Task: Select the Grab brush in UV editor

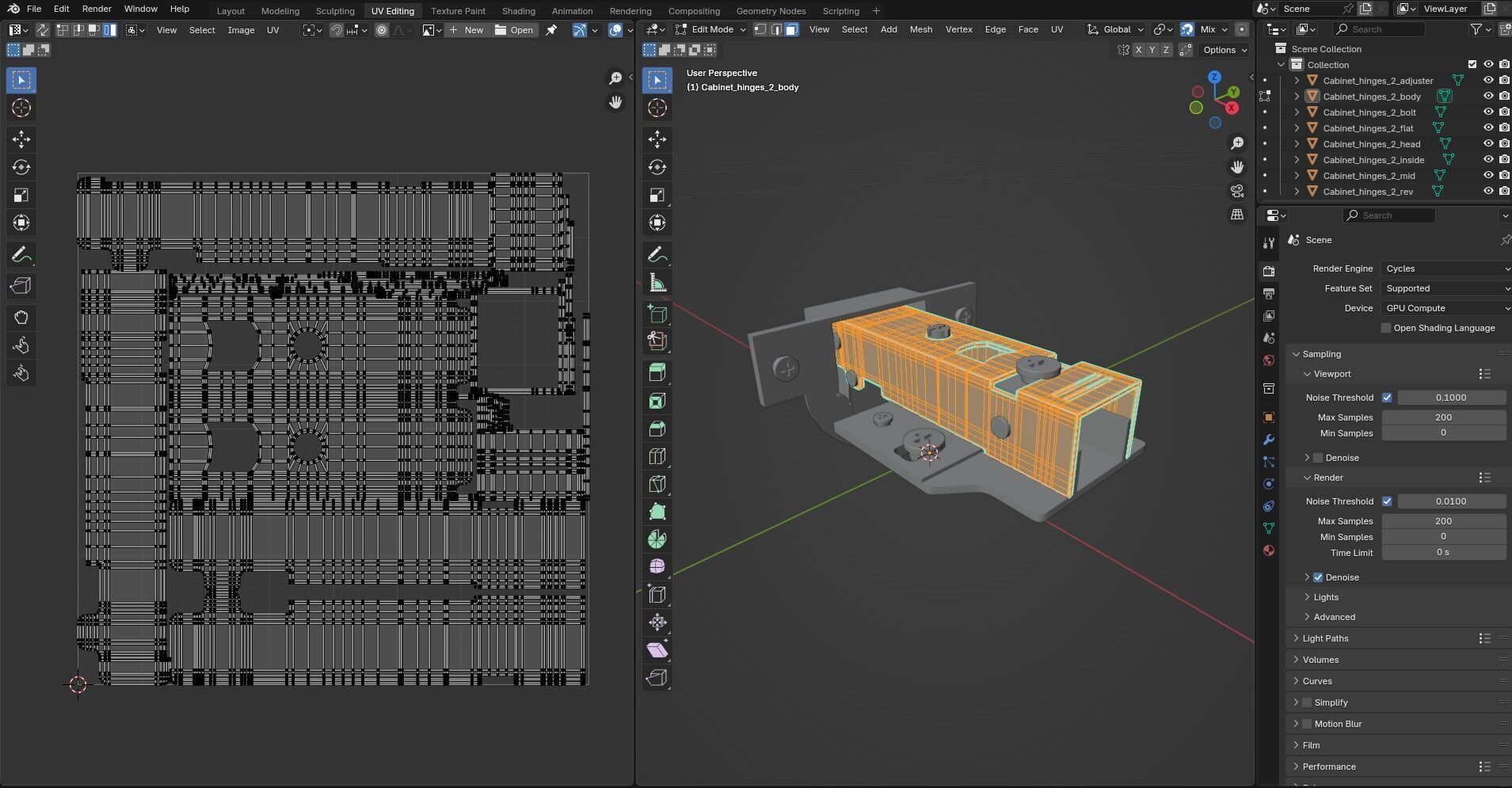Action: pyautogui.click(x=21, y=318)
